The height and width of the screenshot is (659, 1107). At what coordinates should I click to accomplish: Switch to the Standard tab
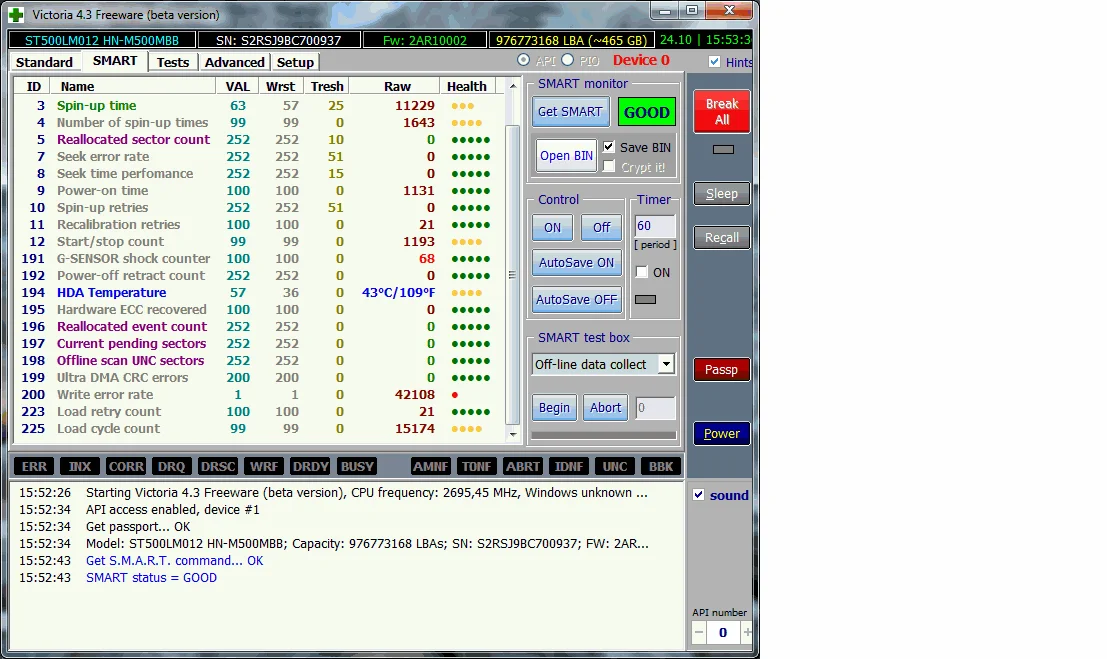point(44,62)
